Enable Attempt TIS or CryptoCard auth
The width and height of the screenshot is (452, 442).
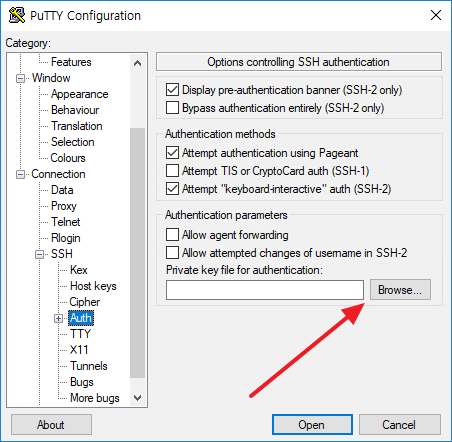click(x=172, y=171)
